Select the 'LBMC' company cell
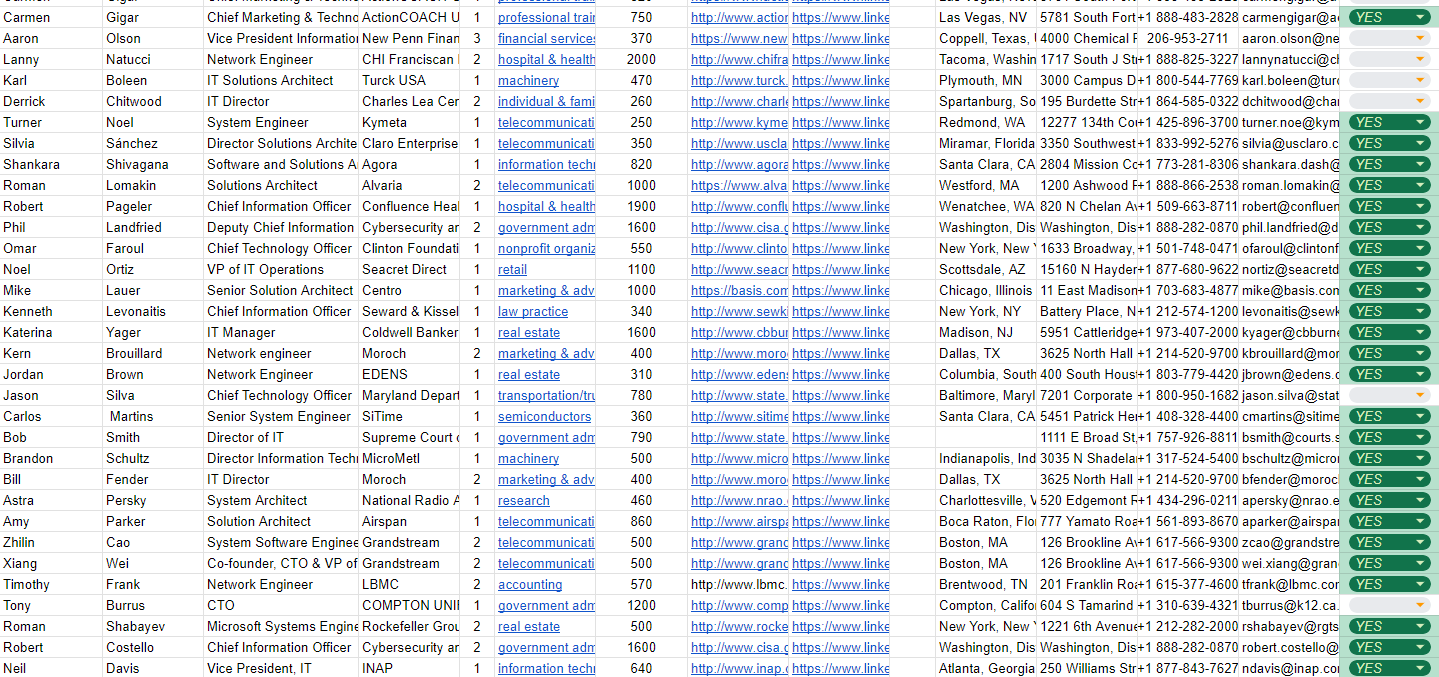This screenshot has height=677, width=1439. click(x=410, y=584)
